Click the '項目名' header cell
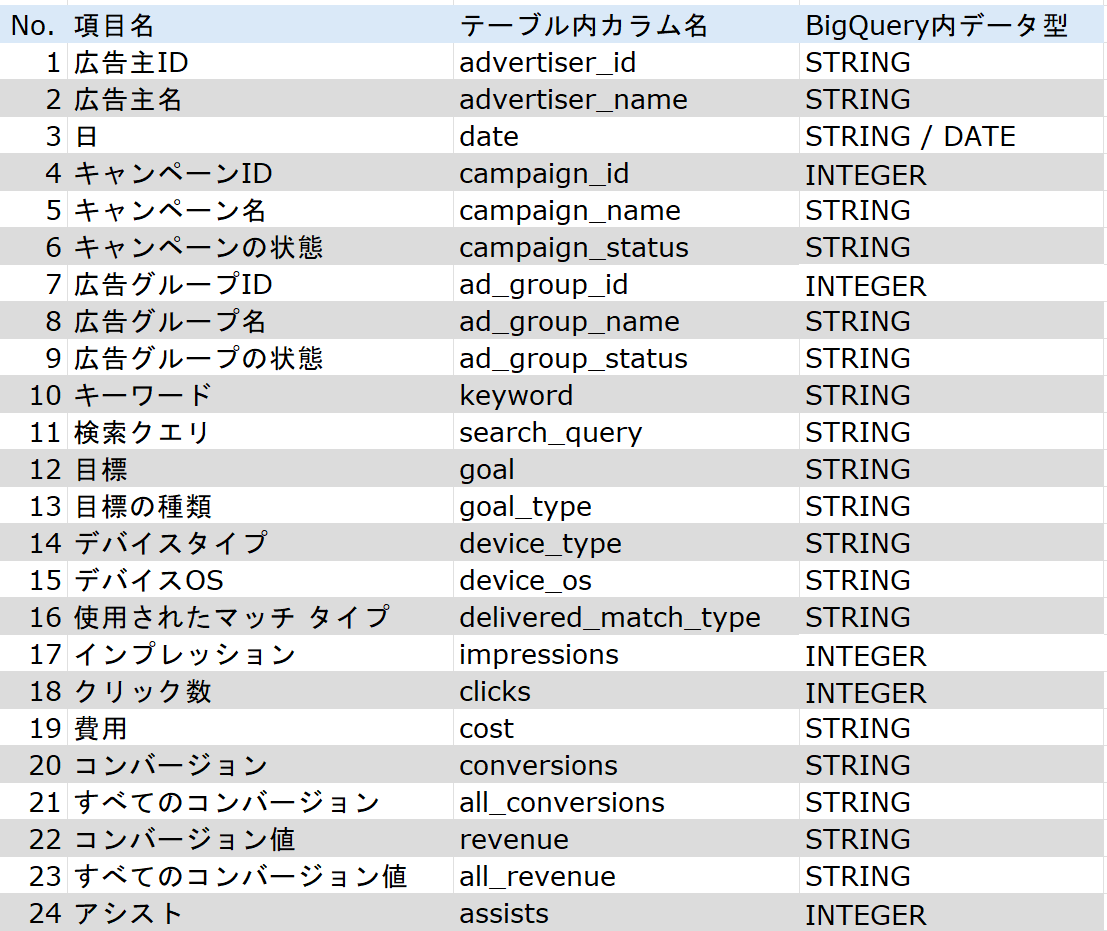1107x931 pixels. pos(260,25)
